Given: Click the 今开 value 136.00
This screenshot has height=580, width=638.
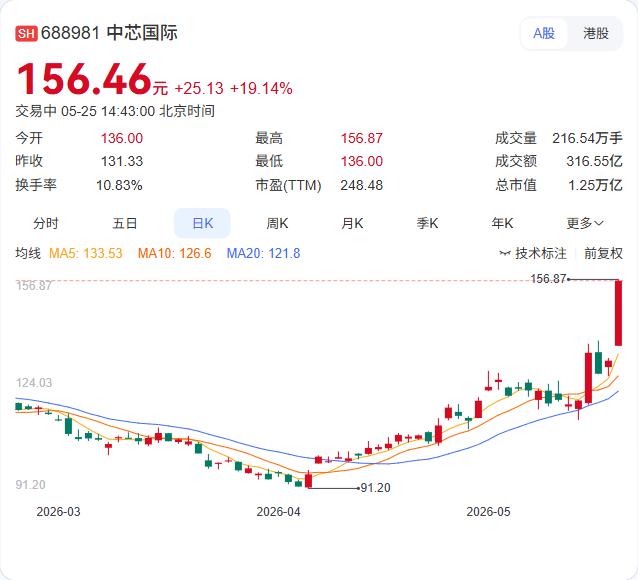Looking at the screenshot, I should point(122,138).
